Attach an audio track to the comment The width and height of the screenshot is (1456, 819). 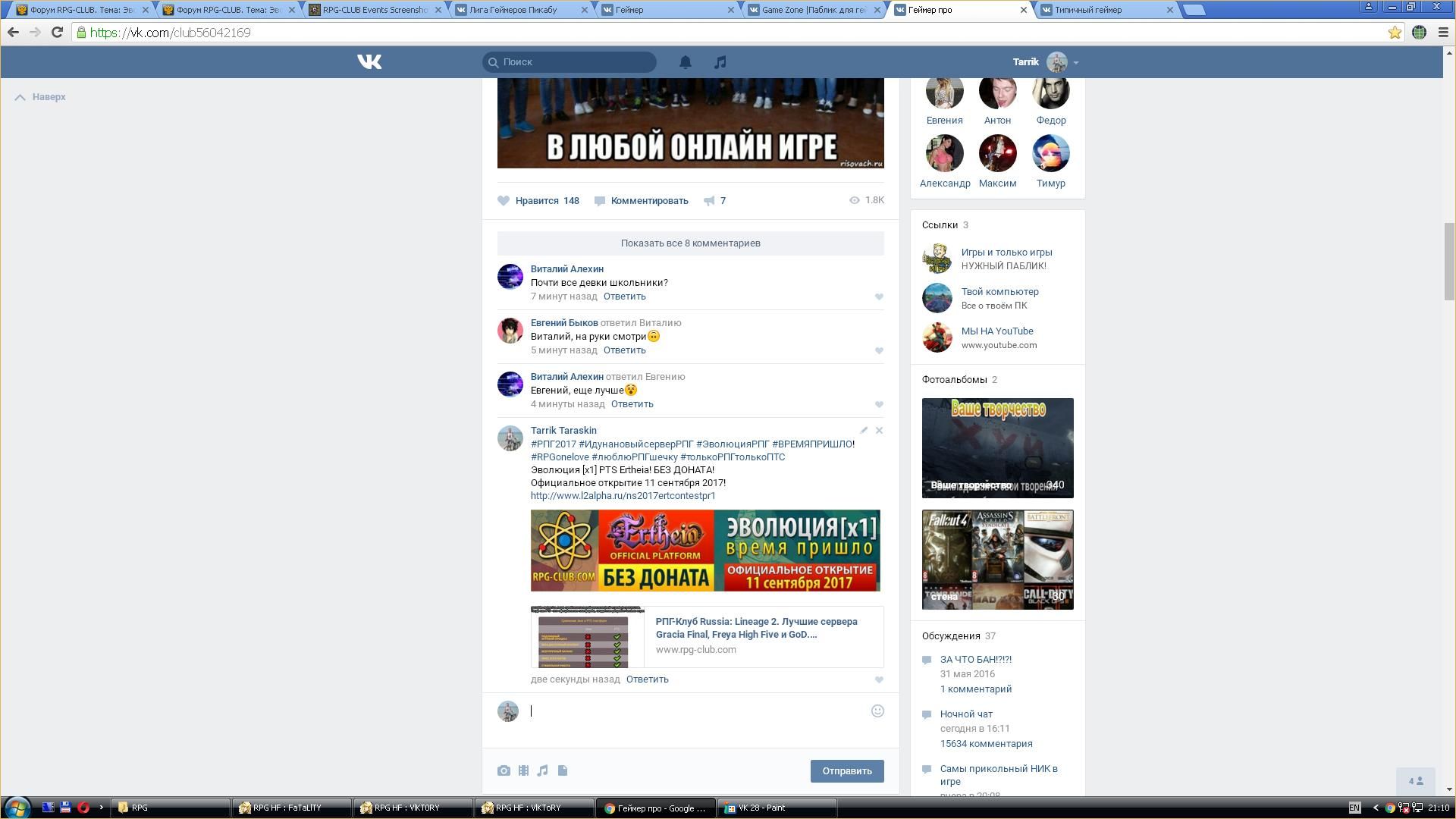pyautogui.click(x=542, y=771)
